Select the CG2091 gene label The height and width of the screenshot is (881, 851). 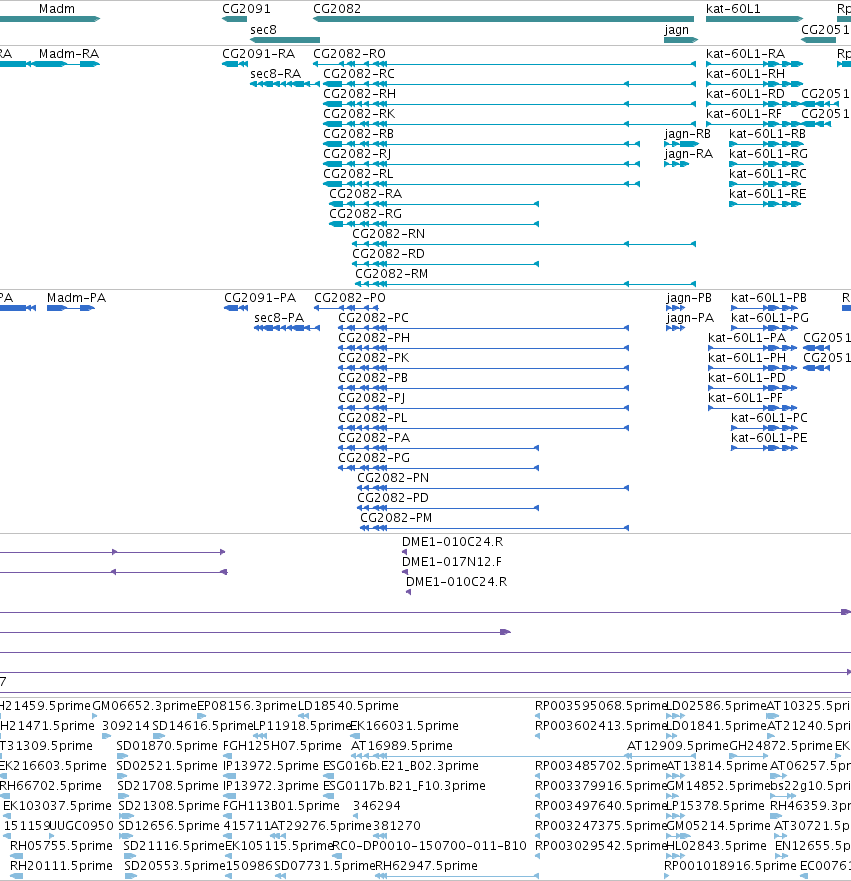coord(246,9)
